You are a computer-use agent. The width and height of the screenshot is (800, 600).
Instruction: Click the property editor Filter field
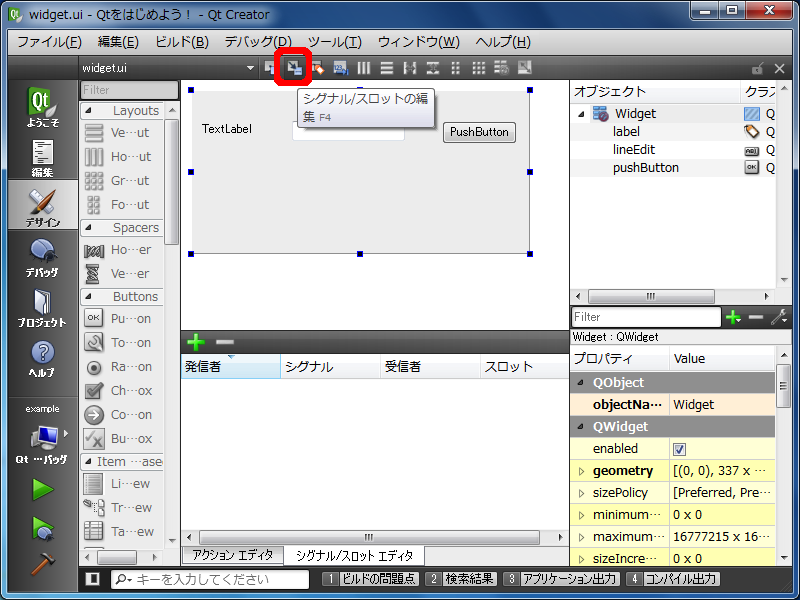[645, 317]
